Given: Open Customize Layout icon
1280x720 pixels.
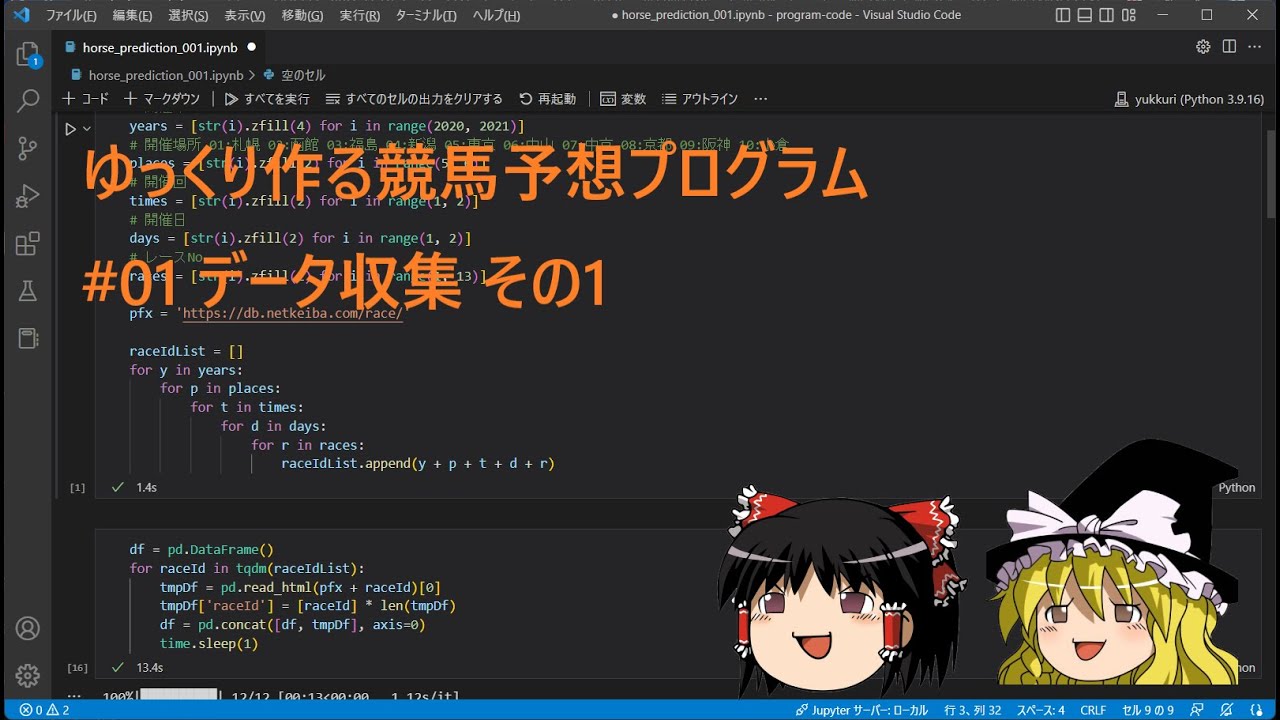Looking at the screenshot, I should pos(1129,15).
